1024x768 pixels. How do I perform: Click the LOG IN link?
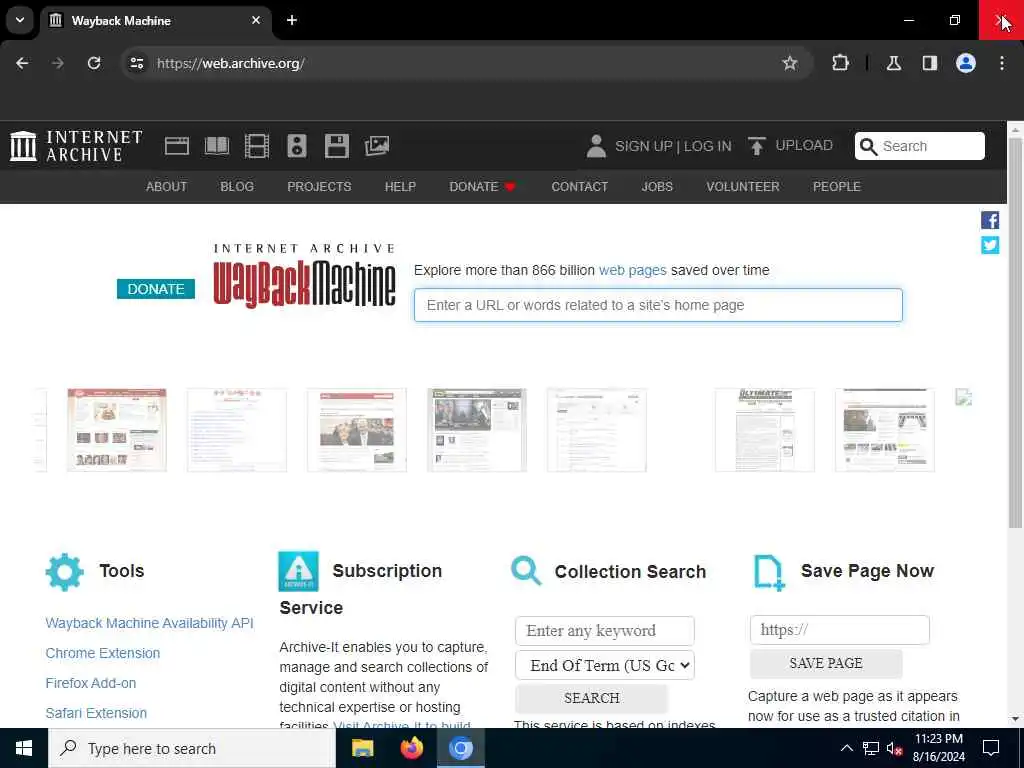tap(707, 146)
